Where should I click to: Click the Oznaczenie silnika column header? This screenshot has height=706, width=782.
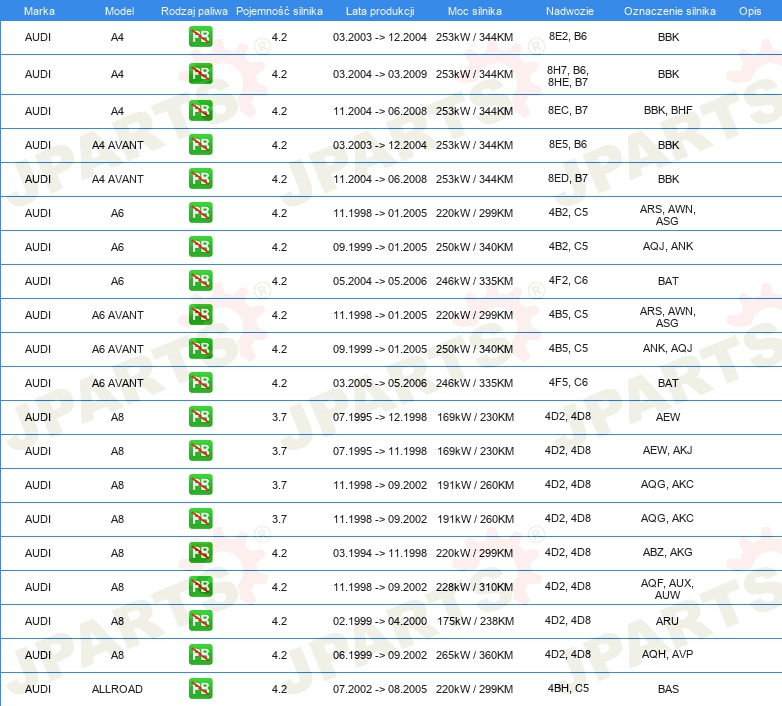pyautogui.click(x=668, y=10)
